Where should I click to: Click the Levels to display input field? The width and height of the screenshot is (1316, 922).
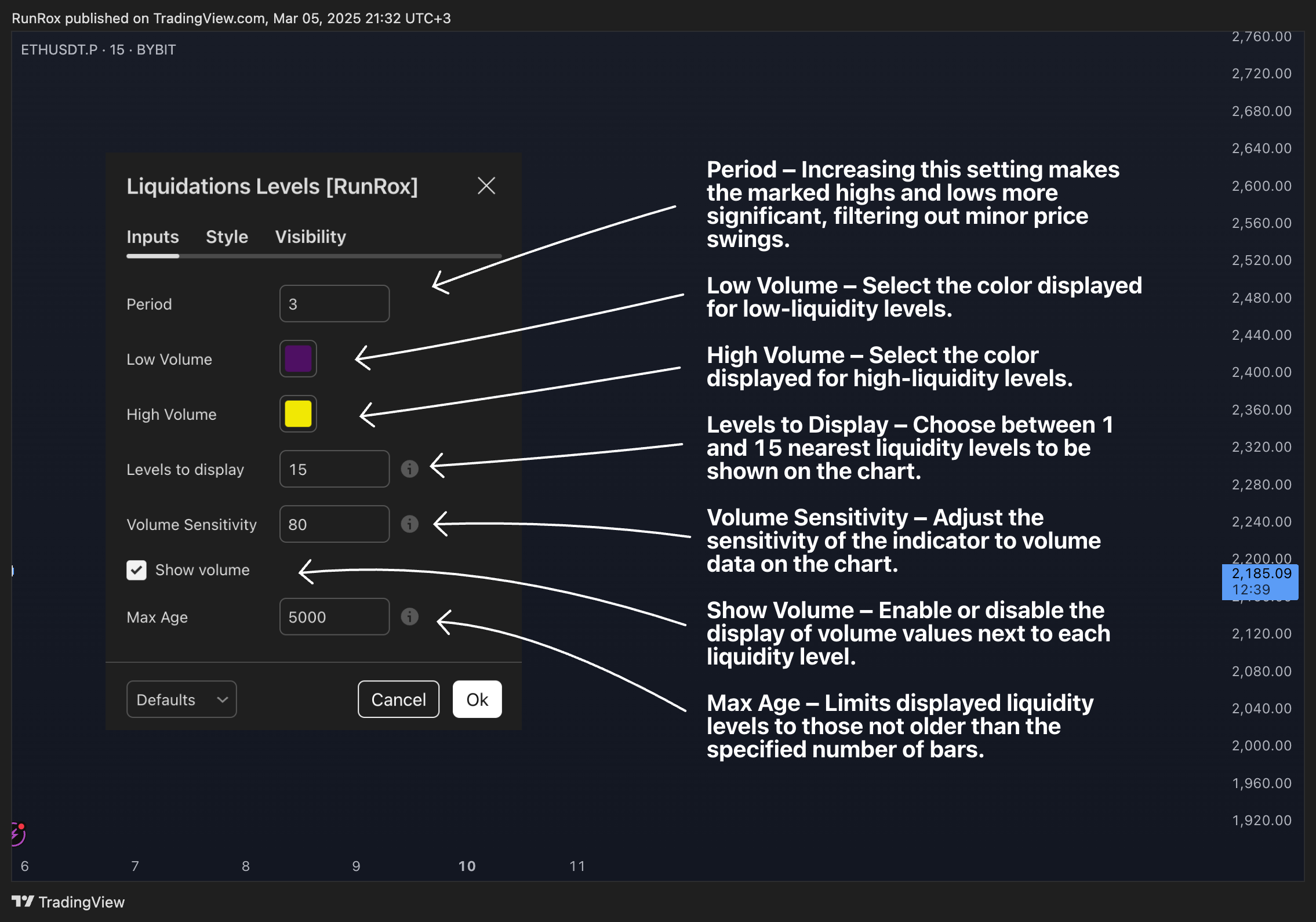pos(335,469)
